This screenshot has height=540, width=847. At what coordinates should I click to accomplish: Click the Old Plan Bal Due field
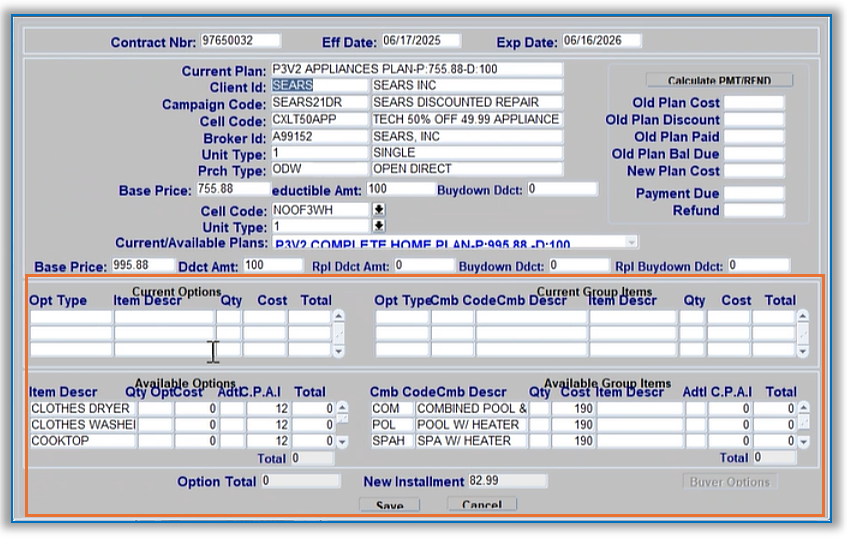point(754,154)
